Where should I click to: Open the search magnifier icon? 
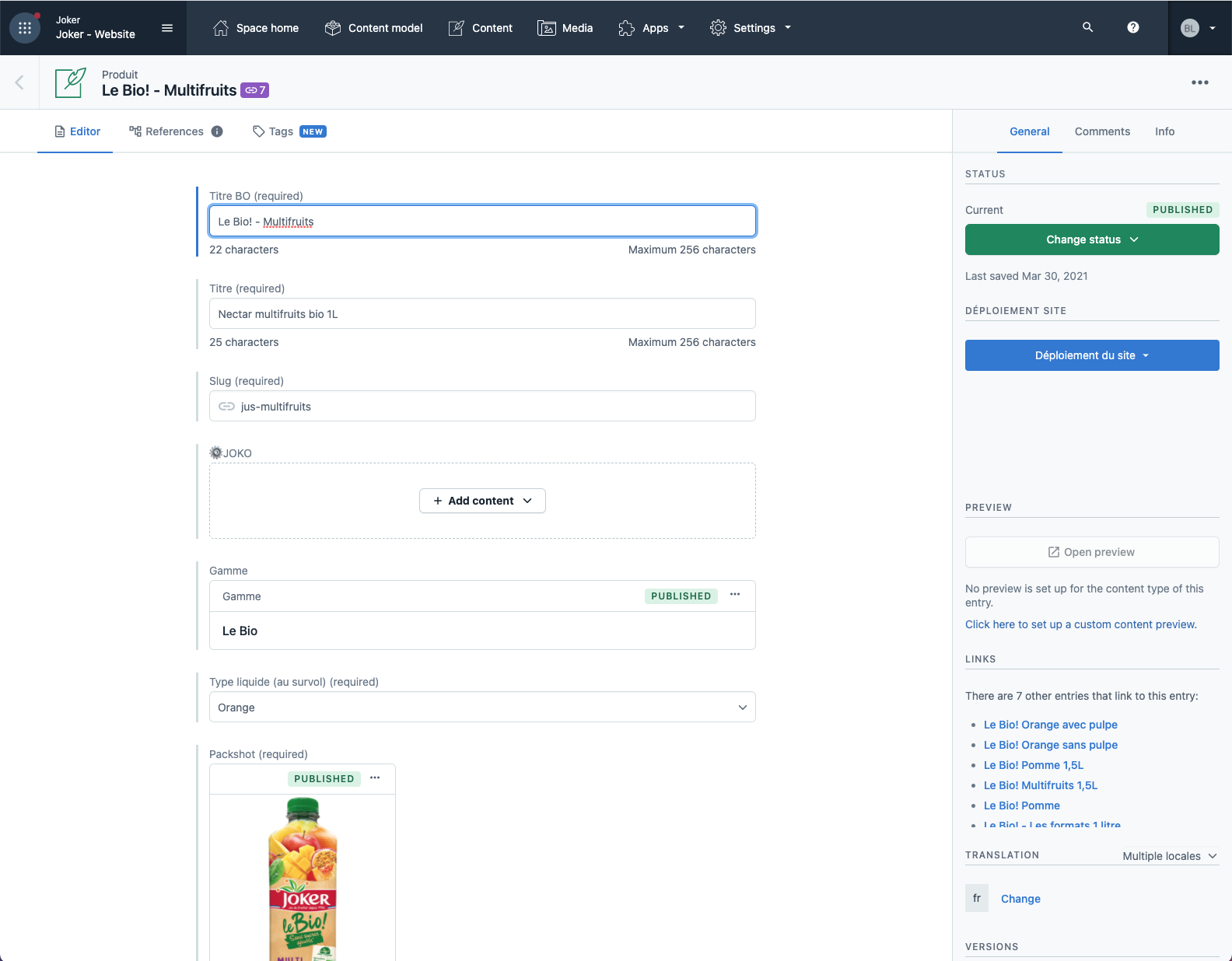(1088, 27)
